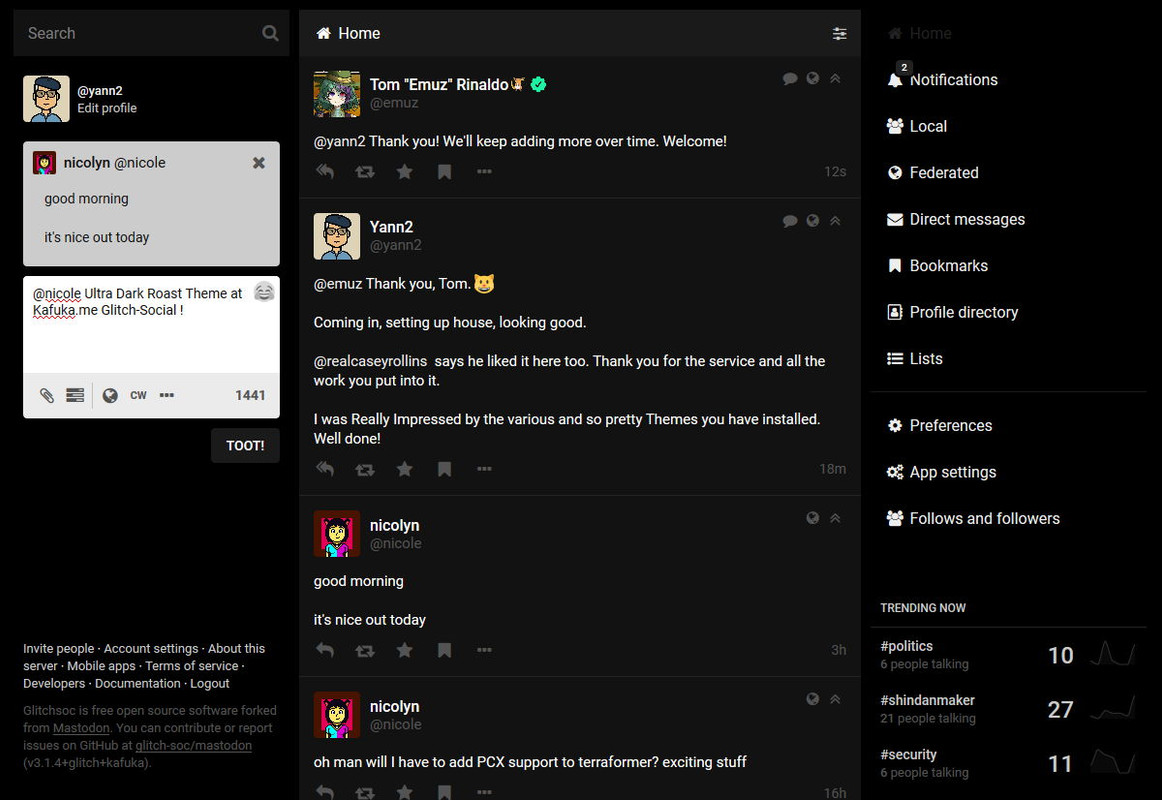Open Home column settings sliders icon
This screenshot has width=1162, height=800.
coord(839,33)
